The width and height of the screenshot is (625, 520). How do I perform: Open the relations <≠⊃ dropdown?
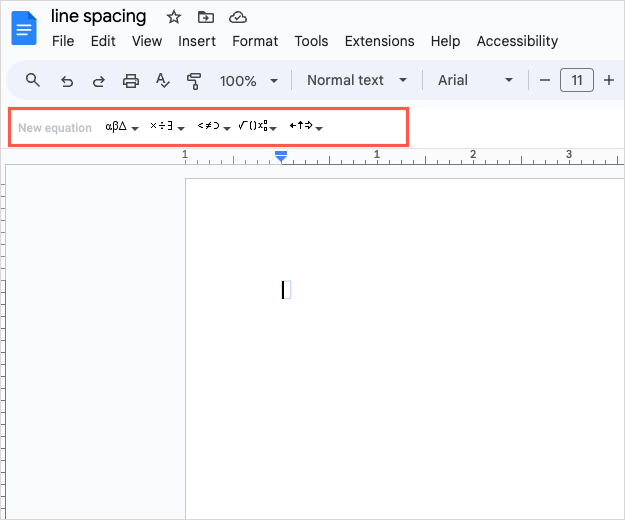(214, 127)
